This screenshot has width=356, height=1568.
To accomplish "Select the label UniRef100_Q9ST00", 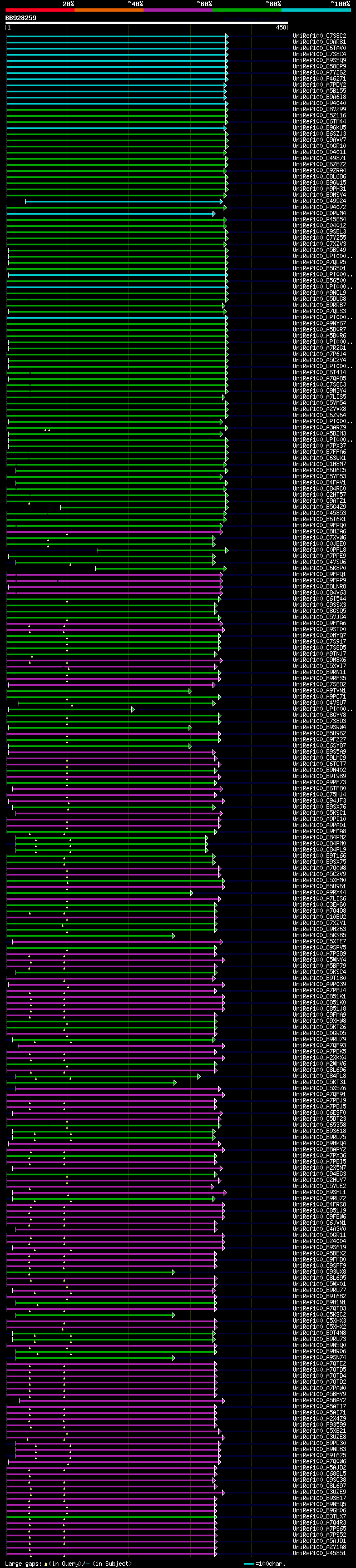I will click(x=319, y=630).
